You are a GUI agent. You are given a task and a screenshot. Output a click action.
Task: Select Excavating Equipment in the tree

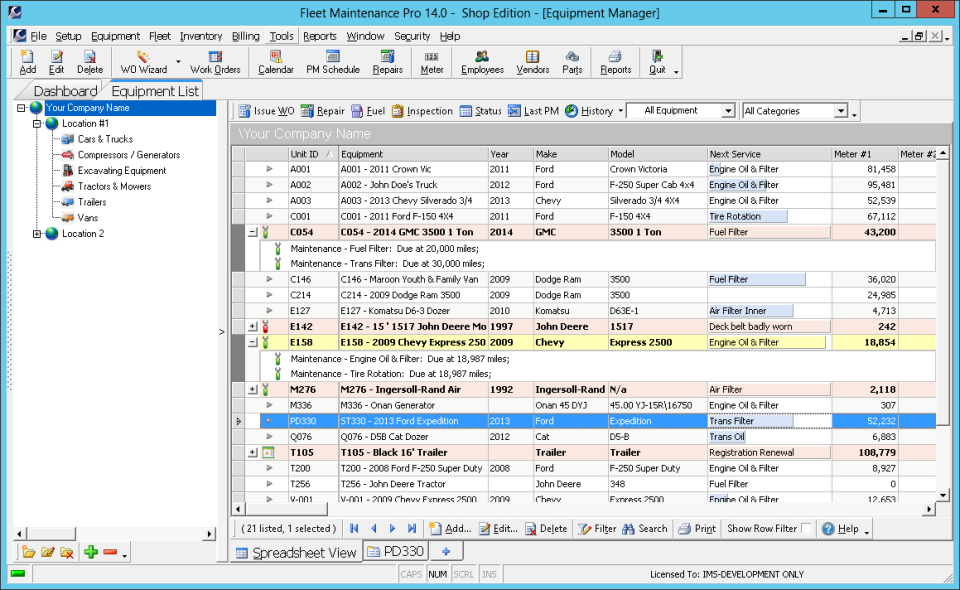click(x=121, y=171)
